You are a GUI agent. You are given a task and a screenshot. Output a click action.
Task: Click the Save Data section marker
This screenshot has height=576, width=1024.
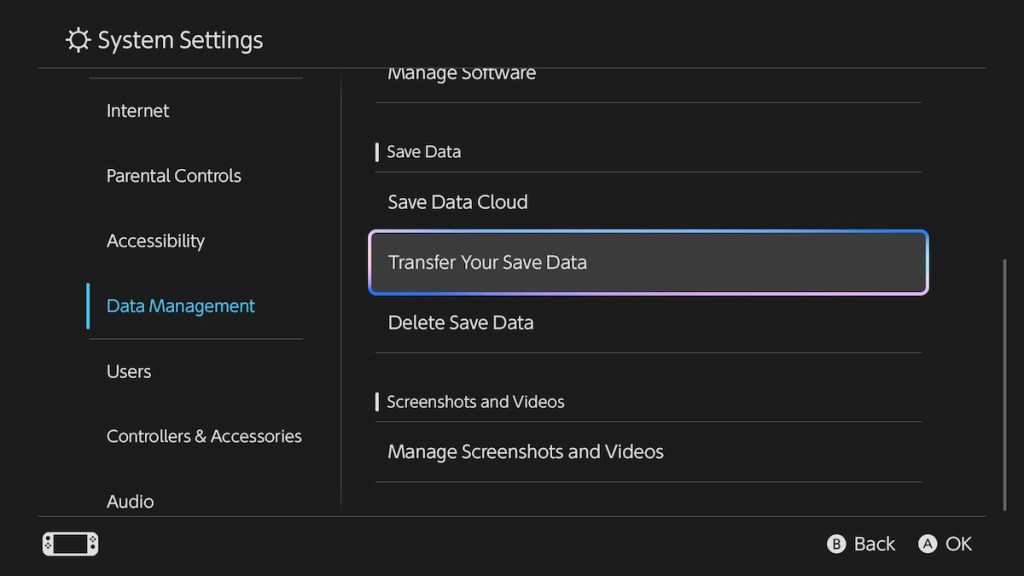[x=376, y=152]
